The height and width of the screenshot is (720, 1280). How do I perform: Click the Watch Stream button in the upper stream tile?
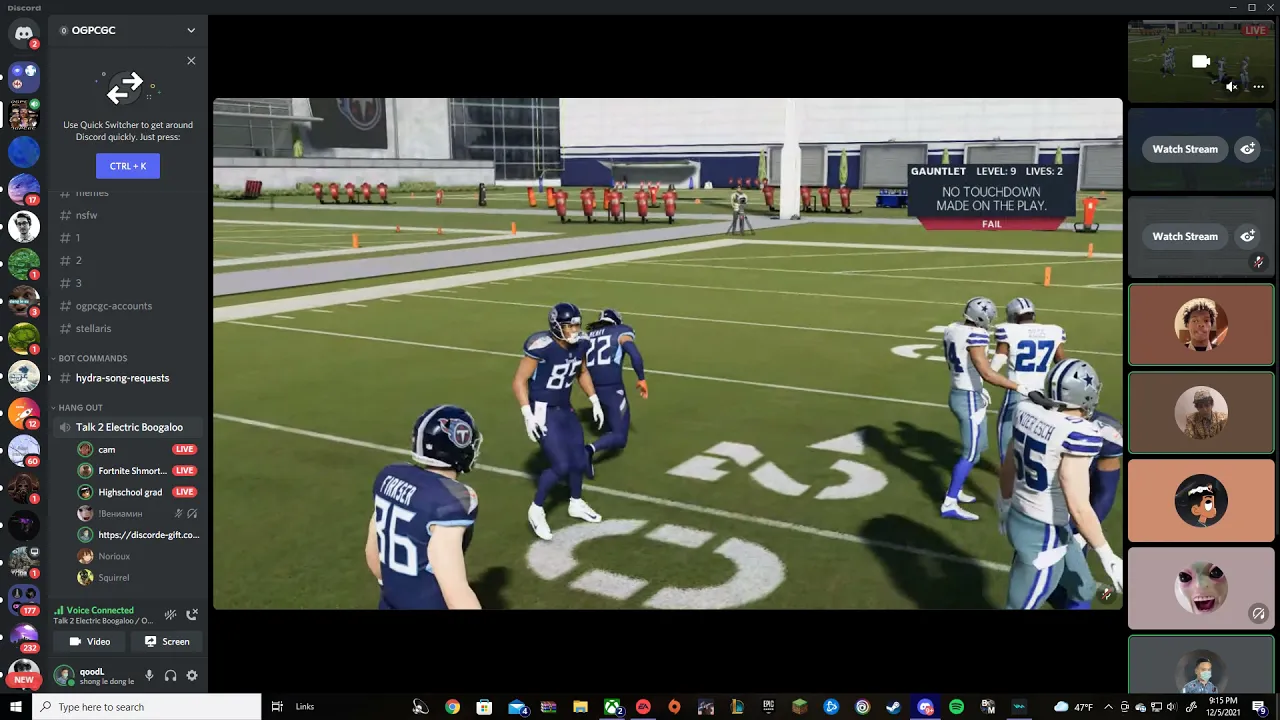[x=1185, y=149]
